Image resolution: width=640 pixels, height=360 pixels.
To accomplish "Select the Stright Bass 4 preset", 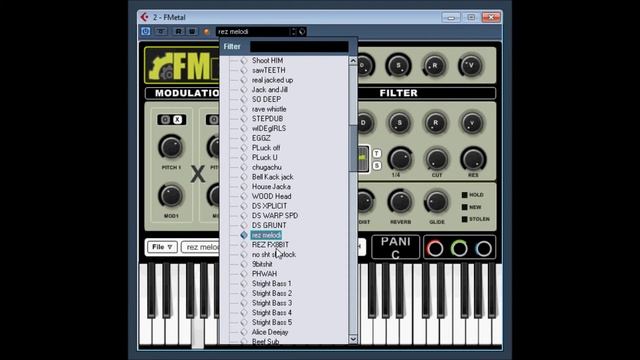I will [x=272, y=313].
